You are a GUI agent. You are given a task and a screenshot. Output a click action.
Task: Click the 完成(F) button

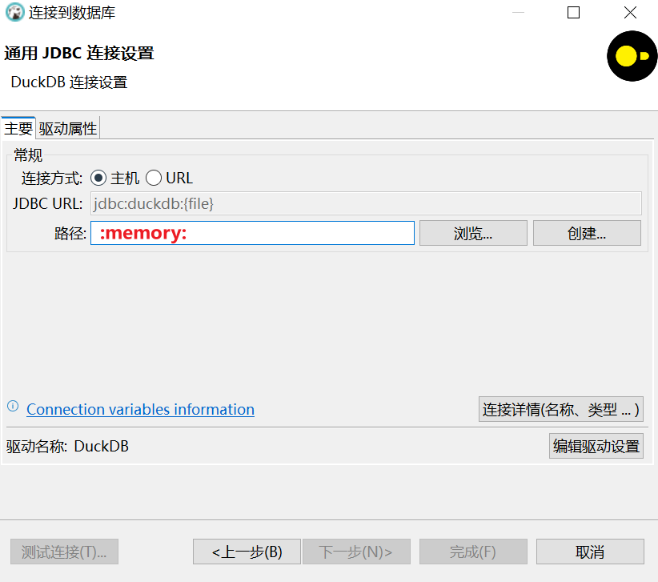click(x=473, y=551)
